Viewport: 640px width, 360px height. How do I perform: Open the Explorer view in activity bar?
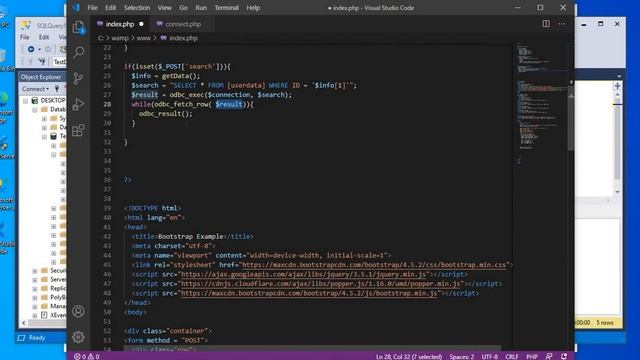(x=78, y=27)
